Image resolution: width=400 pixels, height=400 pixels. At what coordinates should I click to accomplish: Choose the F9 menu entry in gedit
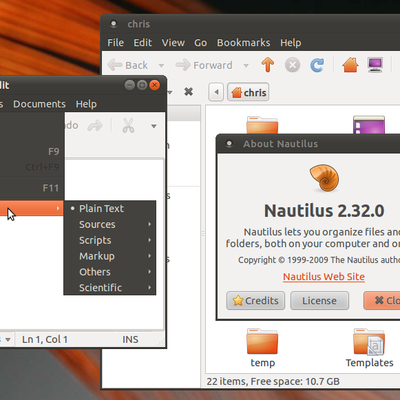pos(32,151)
